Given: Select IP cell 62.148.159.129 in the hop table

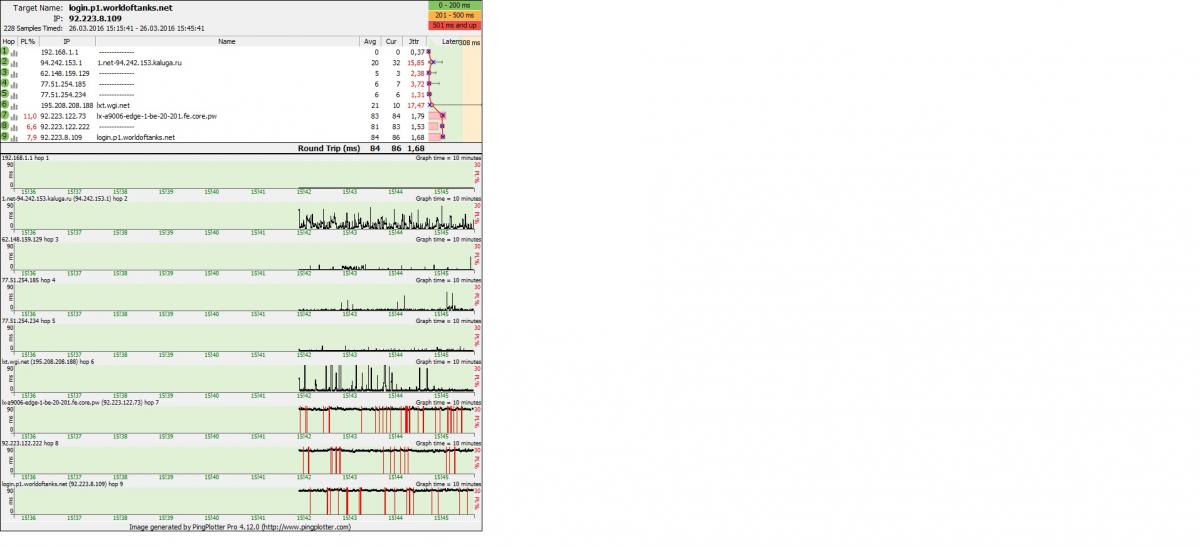Looking at the screenshot, I should click(65, 73).
